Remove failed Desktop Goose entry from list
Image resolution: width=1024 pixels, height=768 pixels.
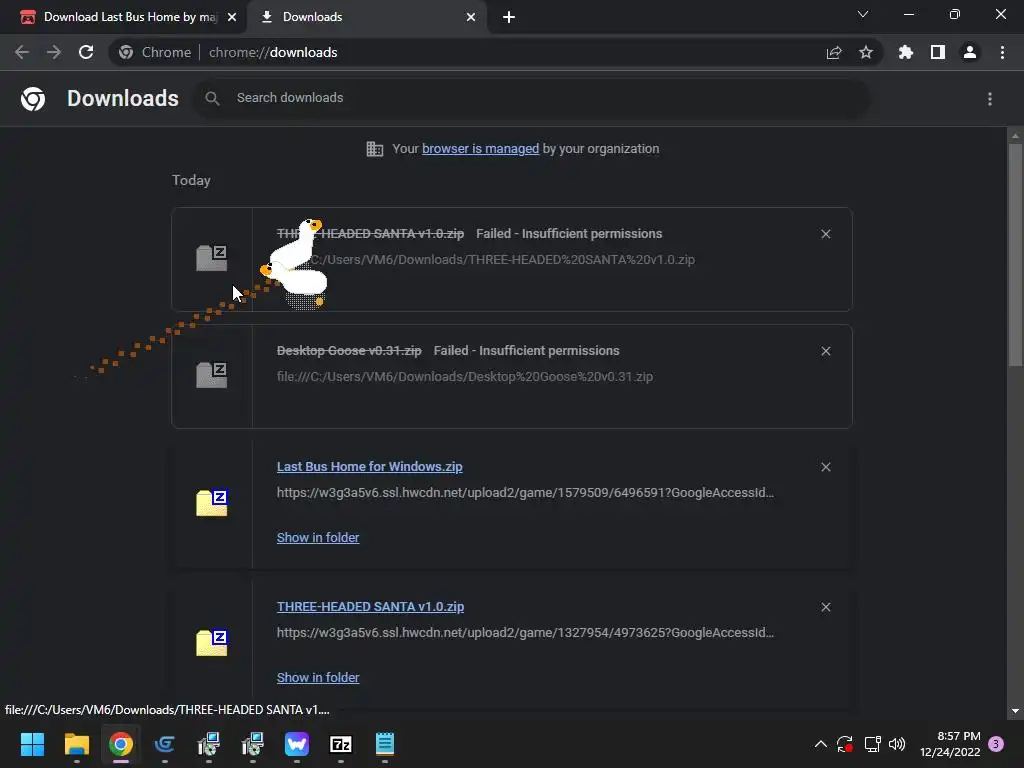(x=825, y=351)
